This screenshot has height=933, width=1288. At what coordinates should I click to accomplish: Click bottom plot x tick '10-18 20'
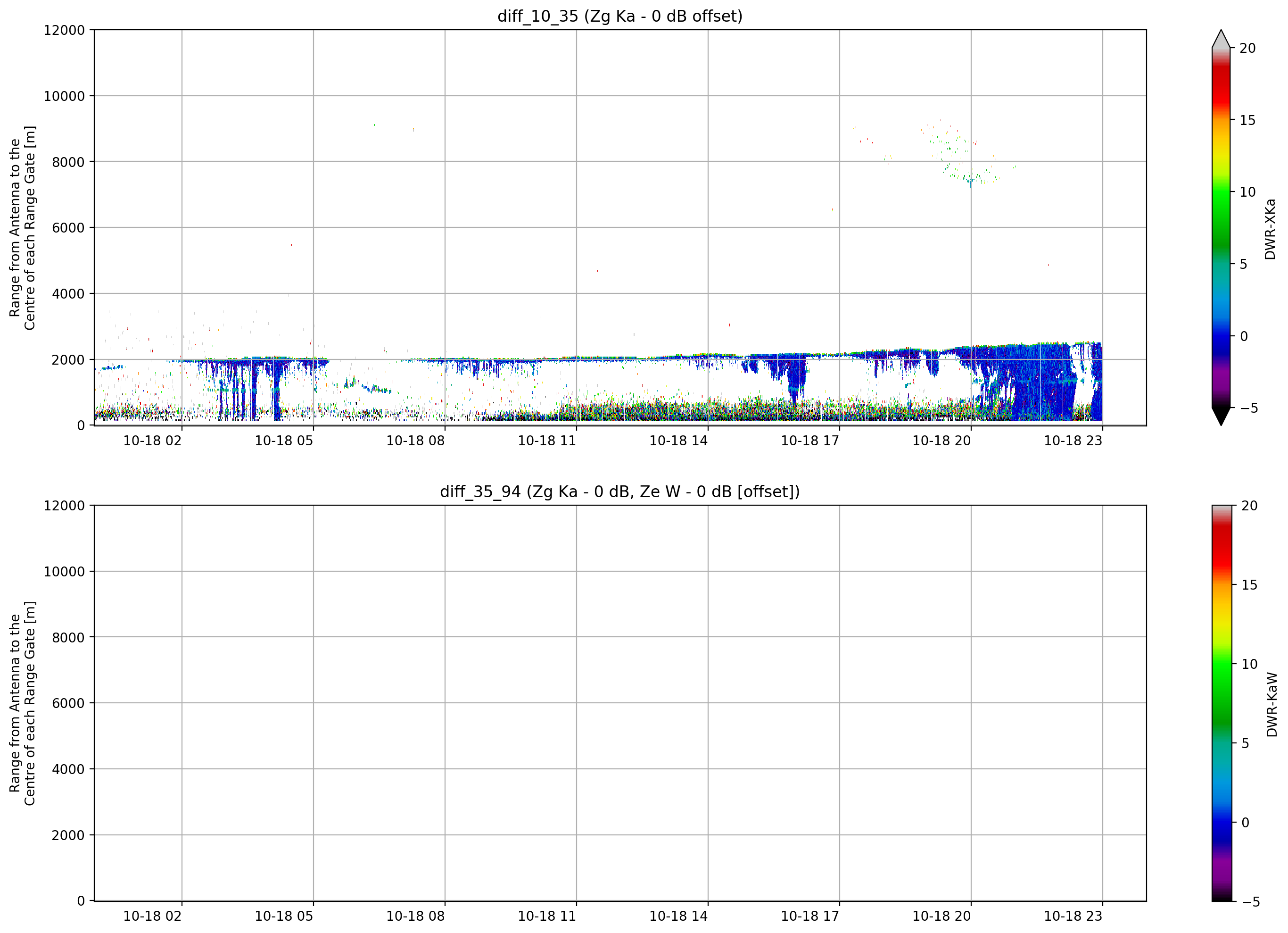[x=941, y=916]
